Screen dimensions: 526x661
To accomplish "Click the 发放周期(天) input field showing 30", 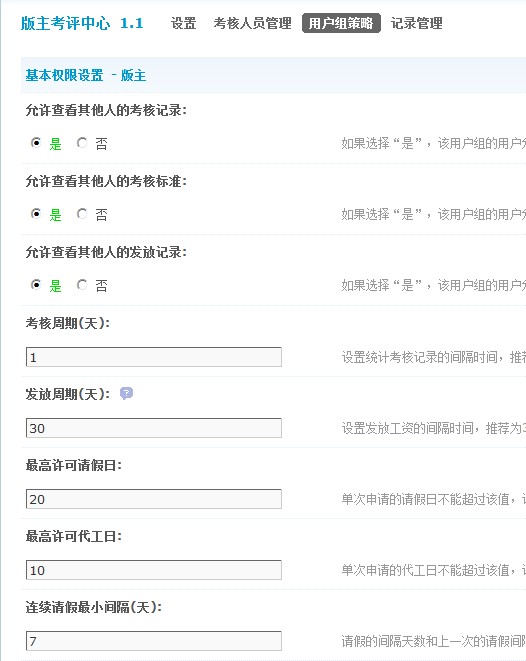I will click(154, 428).
